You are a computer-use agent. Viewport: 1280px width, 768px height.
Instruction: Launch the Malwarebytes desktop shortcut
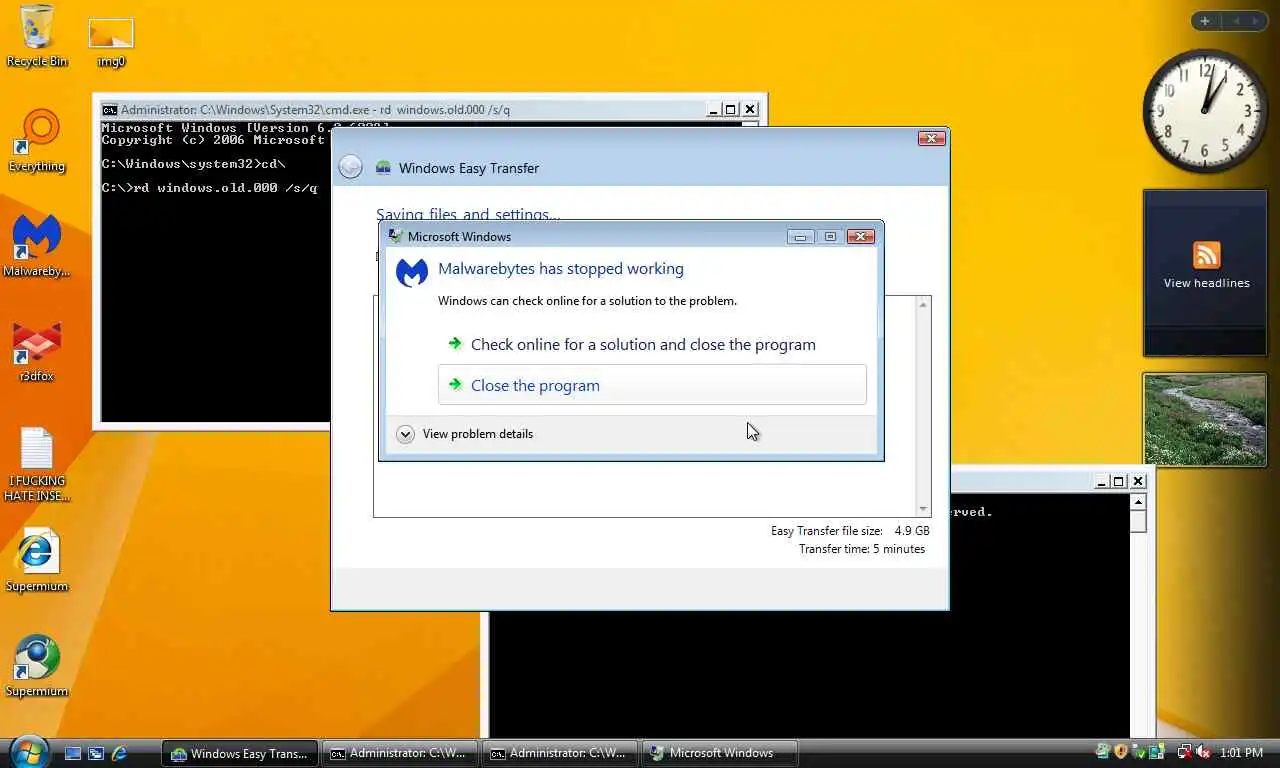[37, 246]
